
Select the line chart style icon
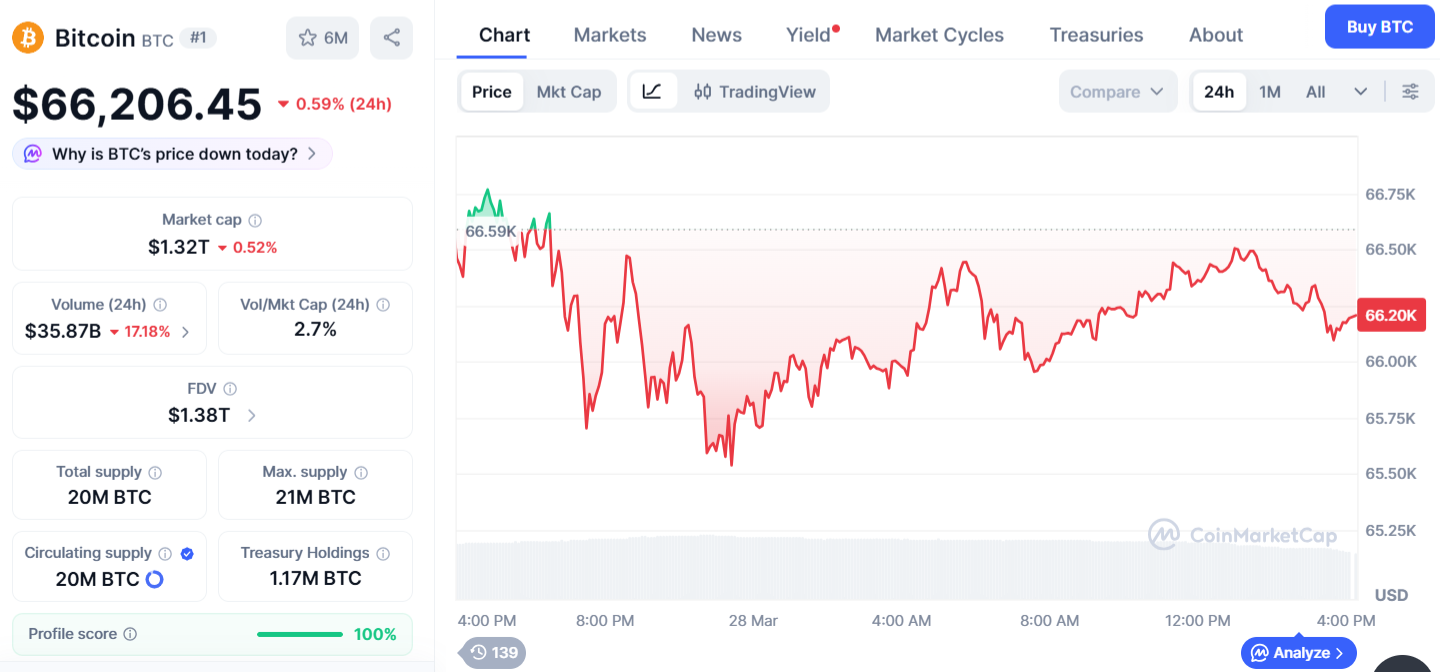[652, 91]
